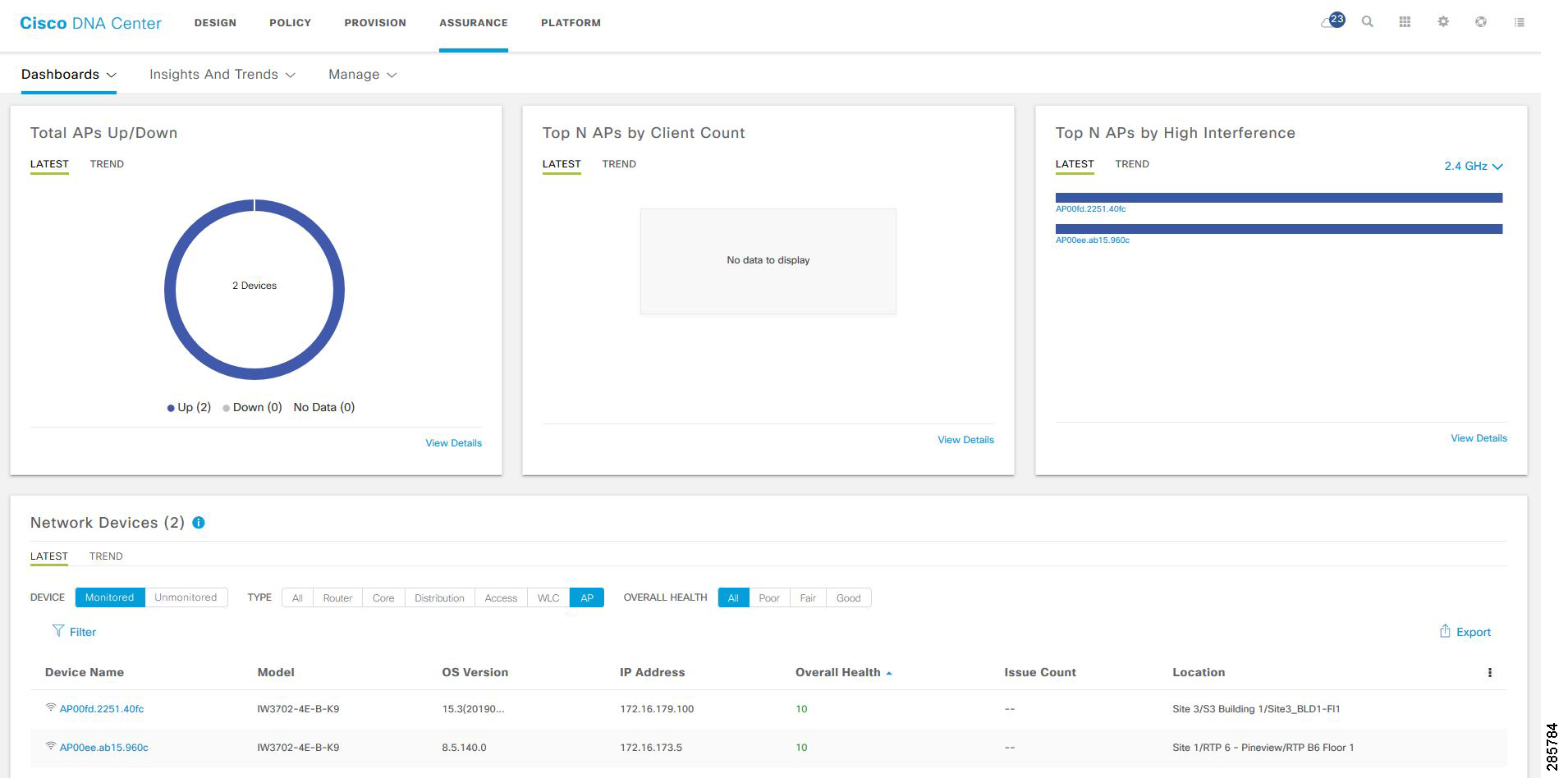Sort table by IP Address column
The image size is (1568, 778).
point(652,672)
